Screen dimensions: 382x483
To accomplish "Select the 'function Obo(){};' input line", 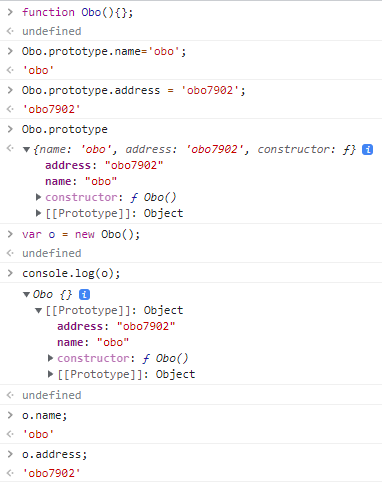I will tap(77, 12).
